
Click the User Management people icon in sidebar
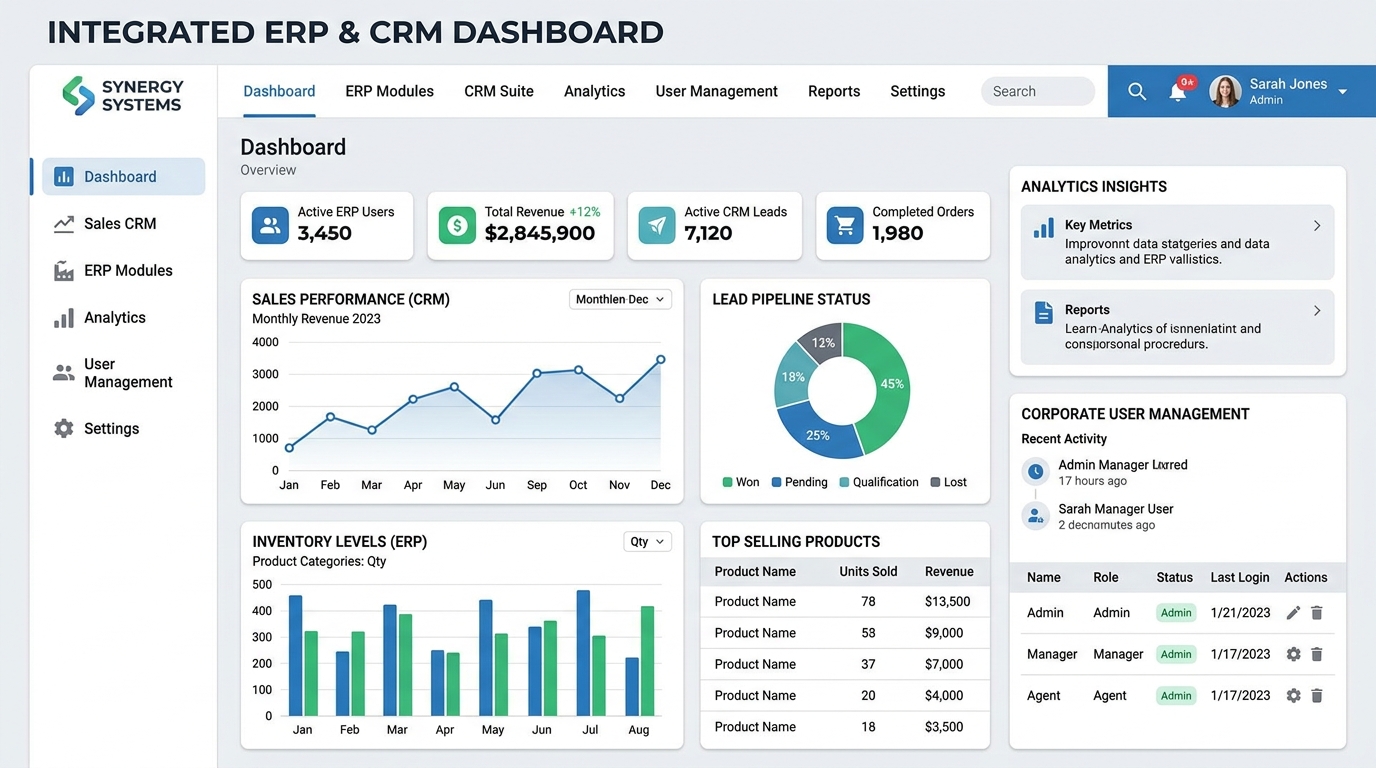coord(64,373)
